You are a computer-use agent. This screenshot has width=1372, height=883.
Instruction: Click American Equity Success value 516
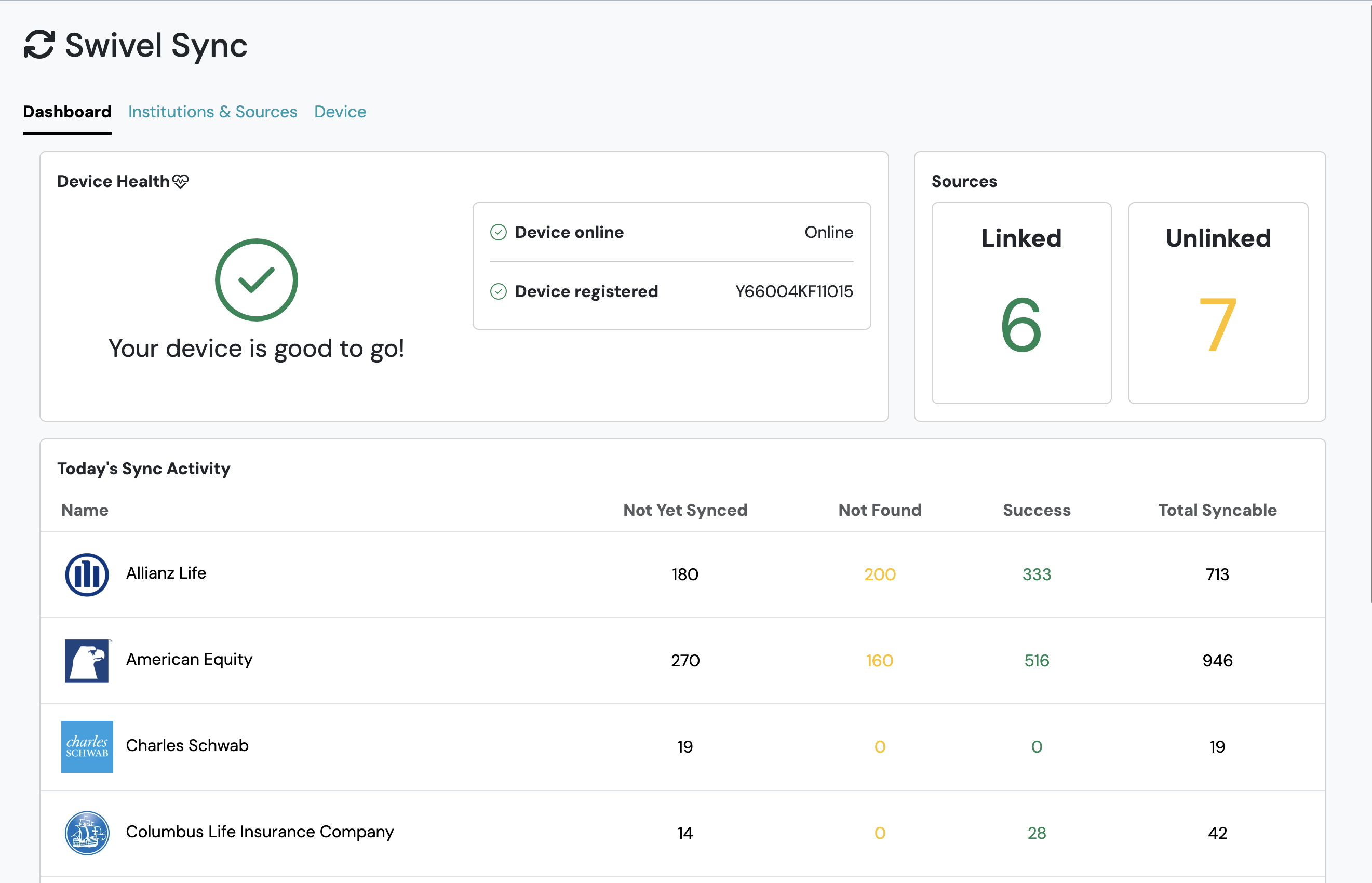[1036, 661]
